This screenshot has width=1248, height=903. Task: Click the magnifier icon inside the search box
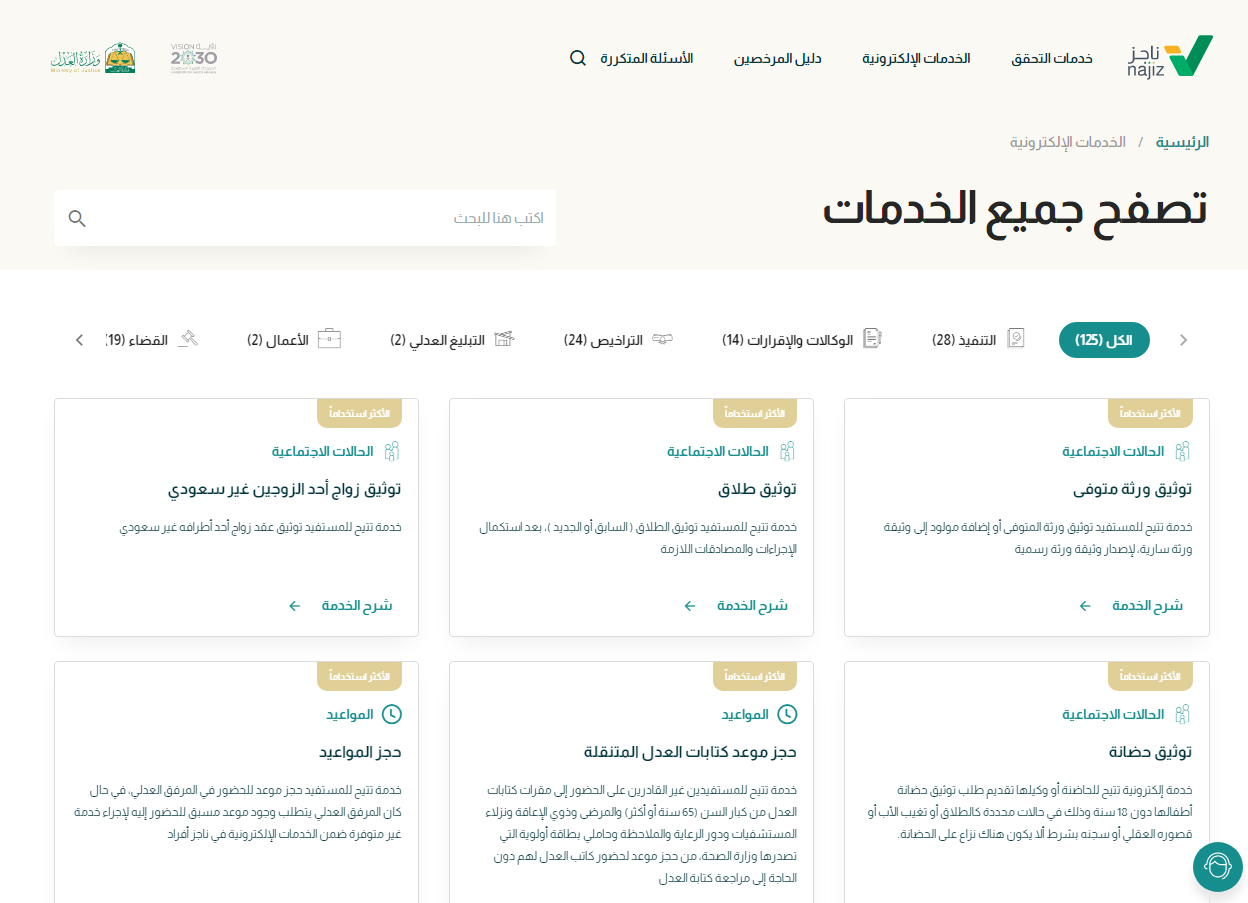click(77, 218)
